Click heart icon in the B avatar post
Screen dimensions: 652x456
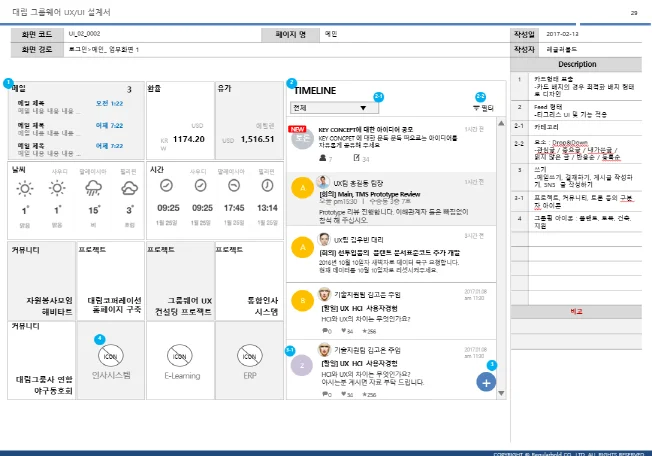click(x=343, y=331)
